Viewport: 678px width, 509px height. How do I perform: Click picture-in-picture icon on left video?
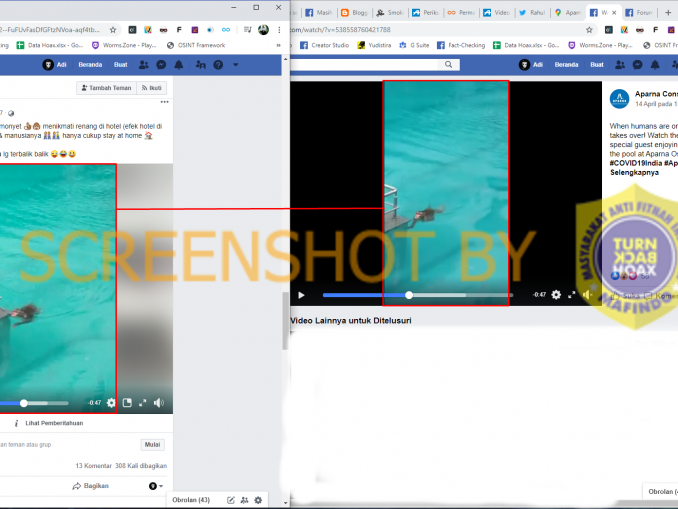tap(127, 403)
